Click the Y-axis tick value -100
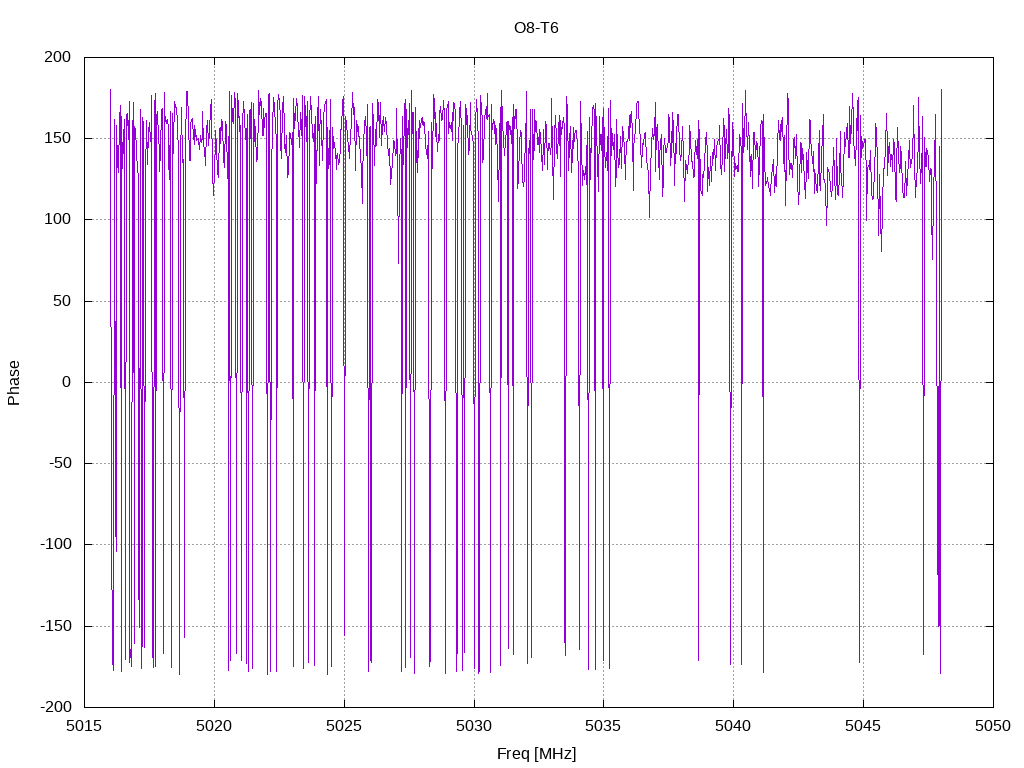 (x=56, y=544)
